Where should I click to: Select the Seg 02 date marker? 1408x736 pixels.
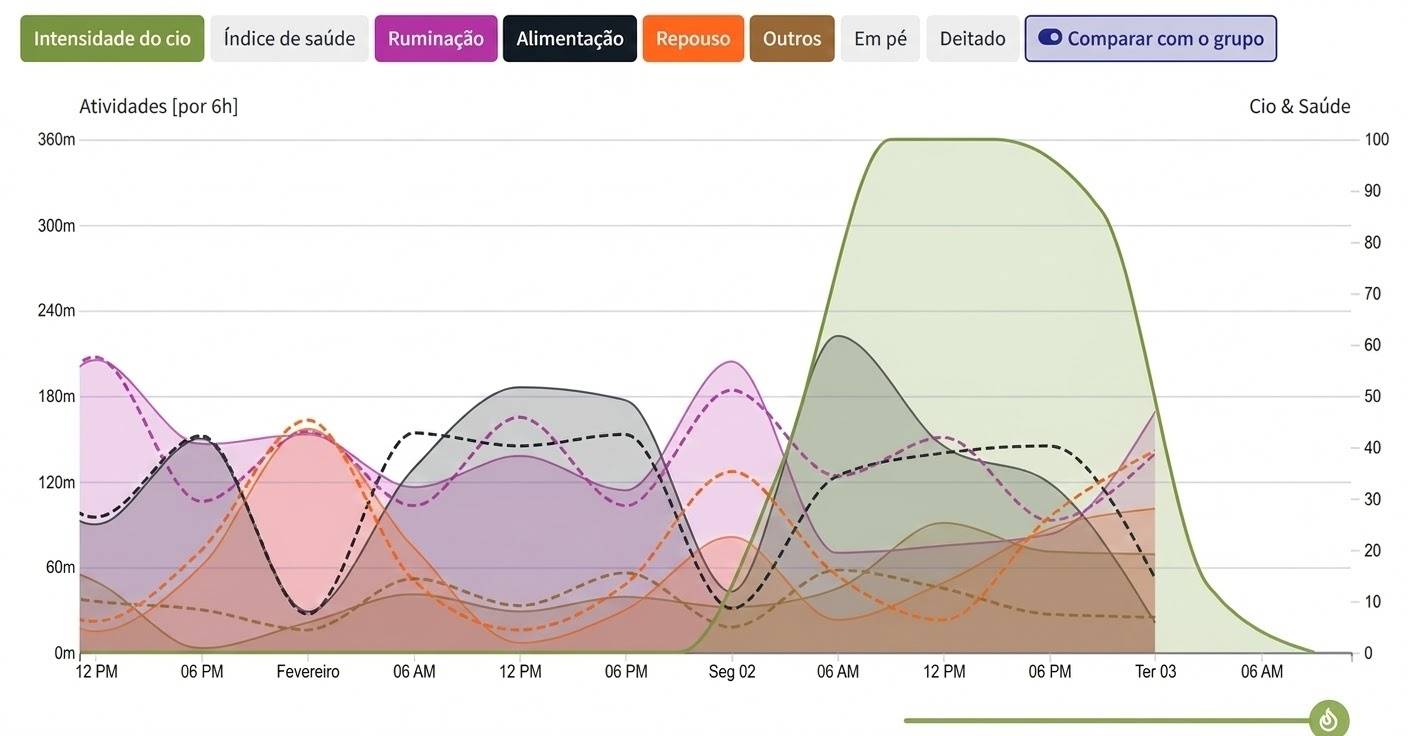click(x=732, y=672)
